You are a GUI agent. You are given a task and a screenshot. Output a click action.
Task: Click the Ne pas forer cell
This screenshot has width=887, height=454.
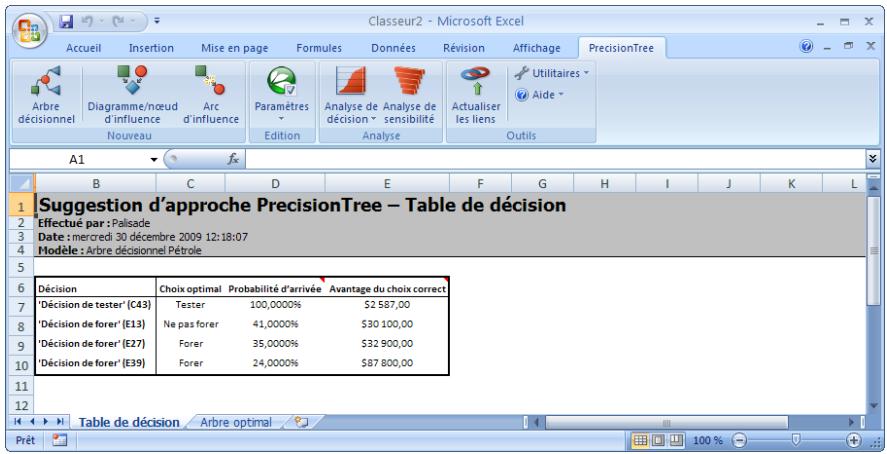tap(191, 325)
